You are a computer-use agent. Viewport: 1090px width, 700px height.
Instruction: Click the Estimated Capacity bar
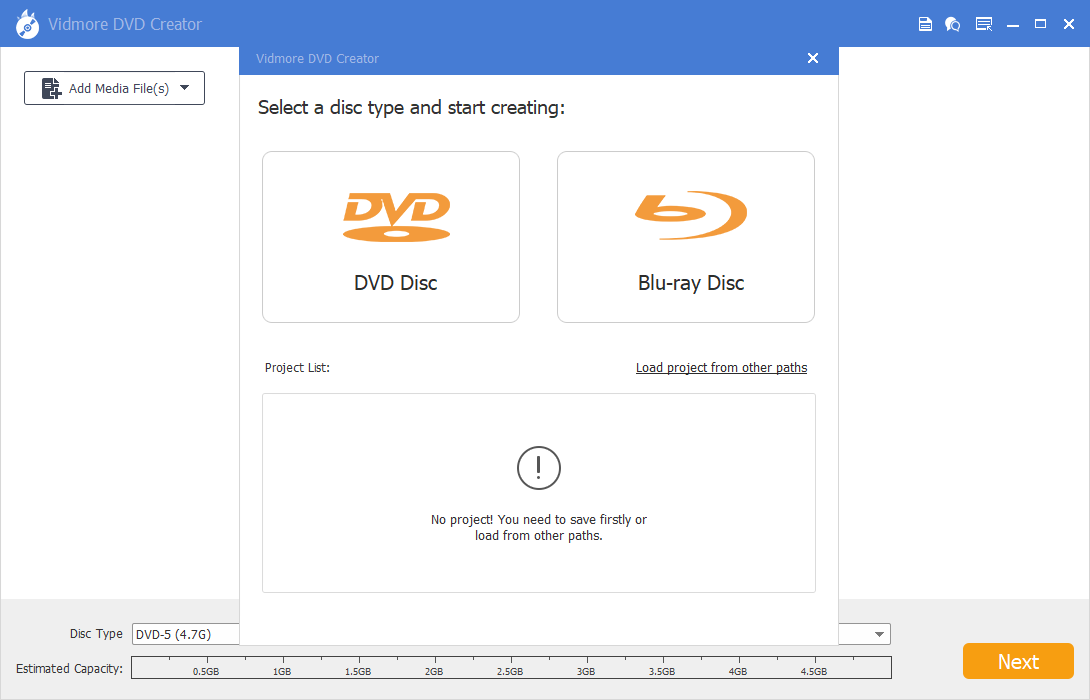511,667
